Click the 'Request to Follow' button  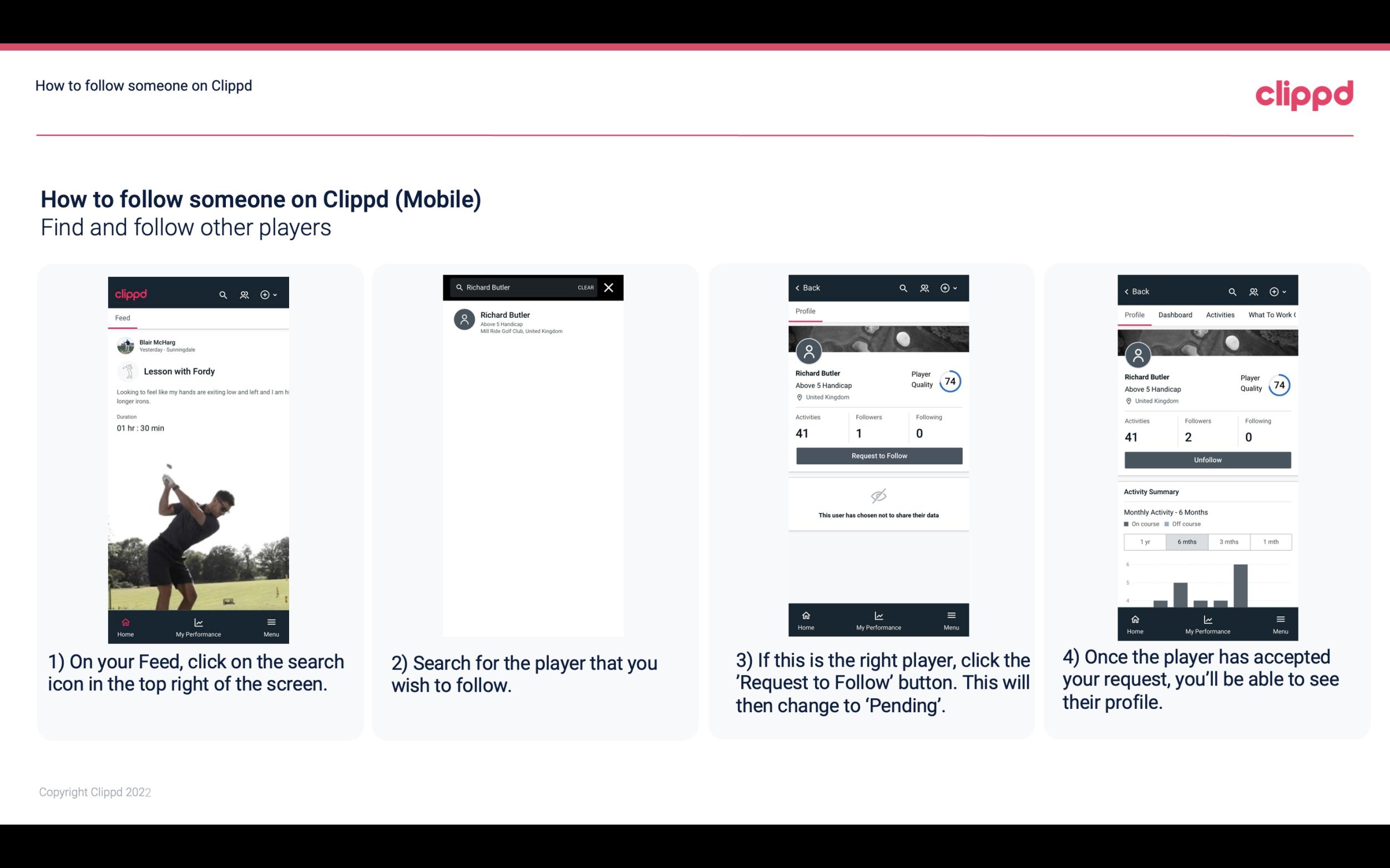click(878, 455)
